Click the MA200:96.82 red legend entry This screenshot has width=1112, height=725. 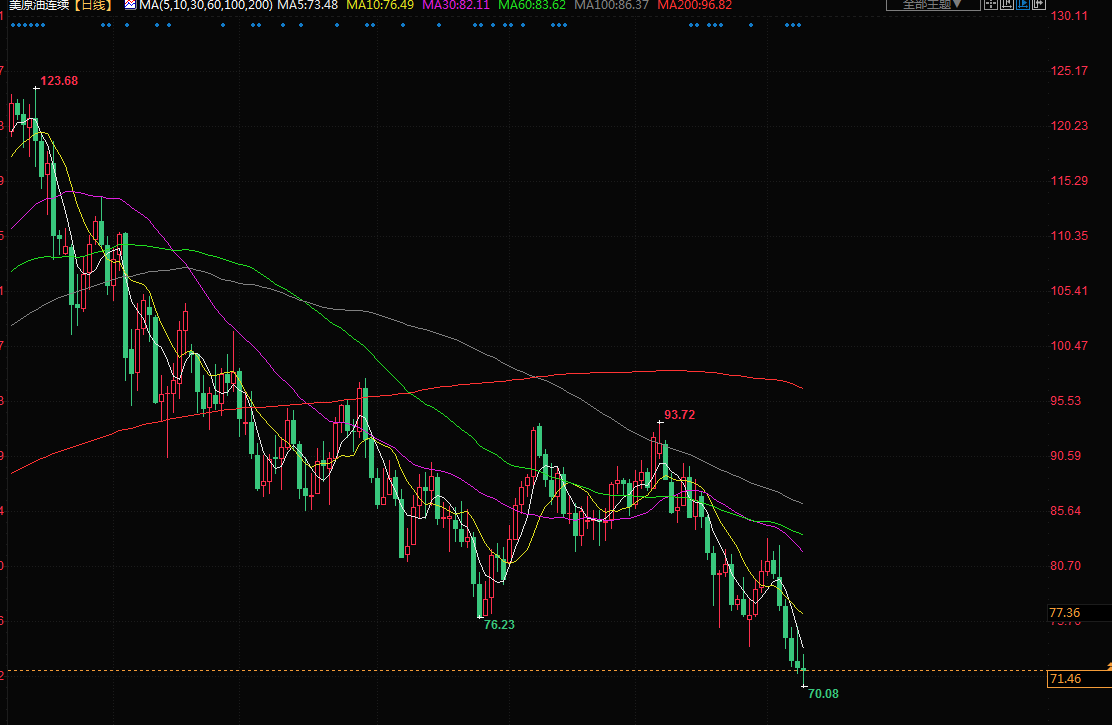[695, 5]
